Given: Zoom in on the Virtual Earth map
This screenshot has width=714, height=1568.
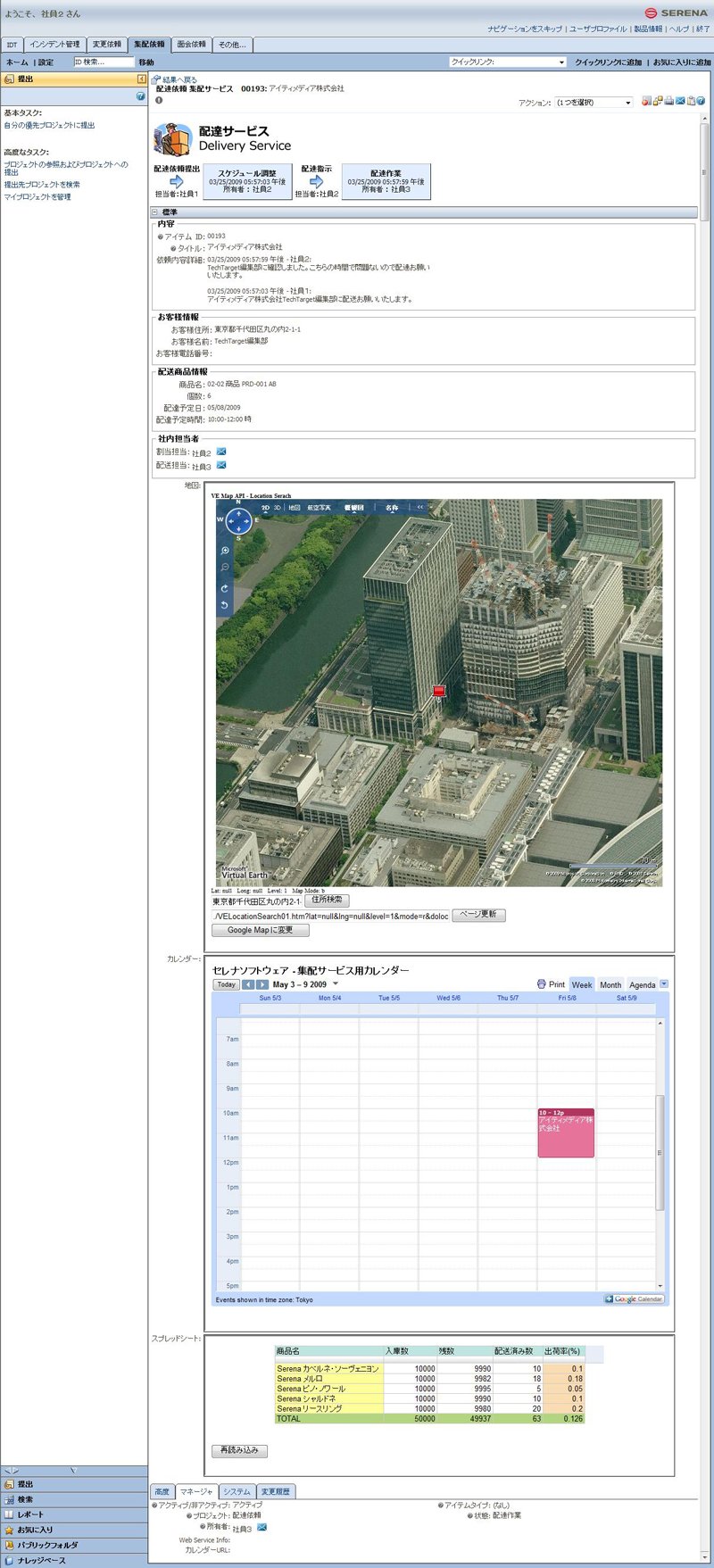Looking at the screenshot, I should click(225, 551).
